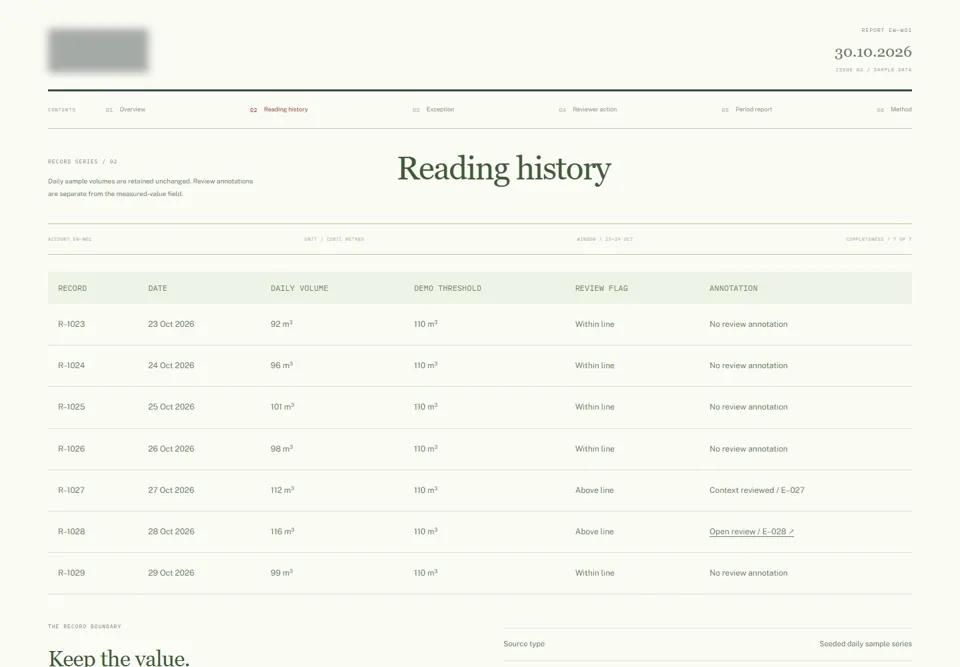Click the date 27 Oct 2026

tap(171, 490)
